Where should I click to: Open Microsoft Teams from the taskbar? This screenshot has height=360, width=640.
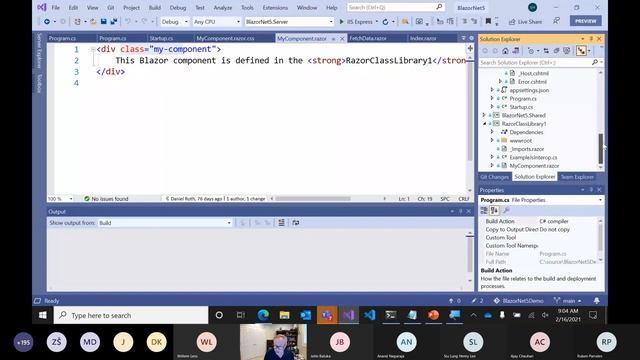point(327,315)
